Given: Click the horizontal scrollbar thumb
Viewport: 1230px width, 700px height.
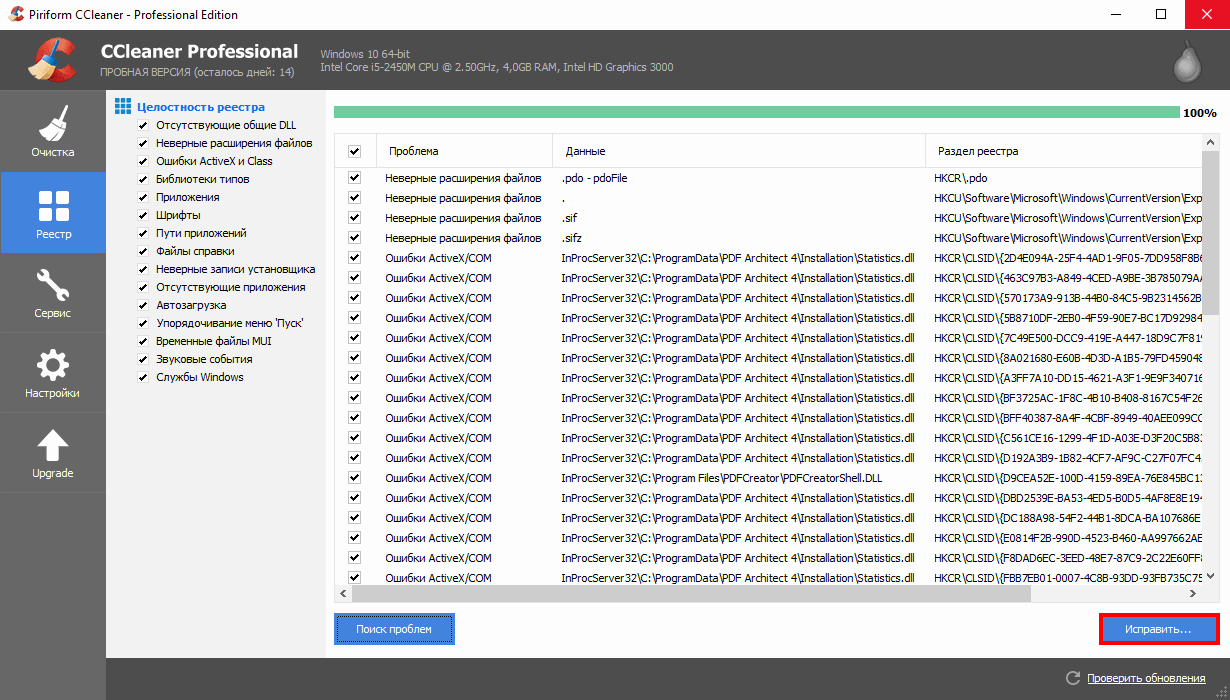Looking at the screenshot, I should (690, 594).
